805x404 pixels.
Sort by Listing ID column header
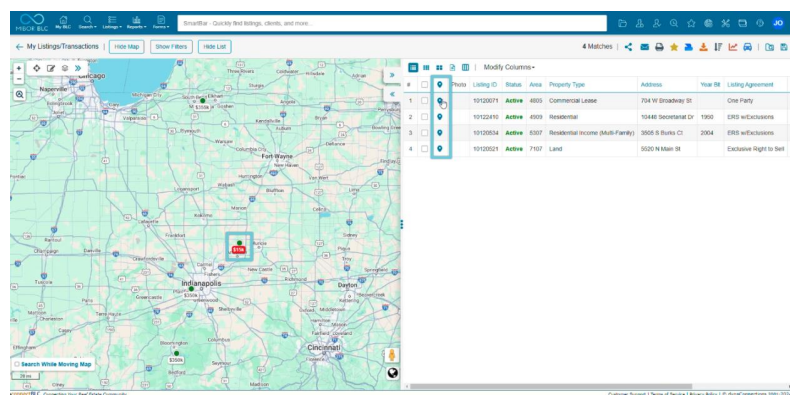click(x=485, y=85)
